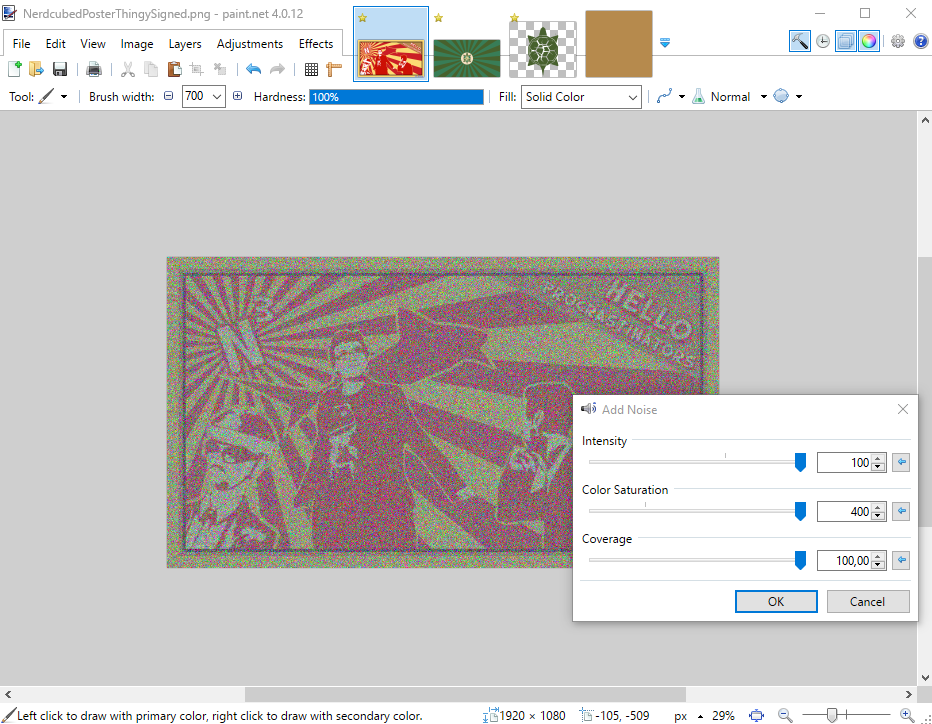Undo the last action with the blue arrow
932x724 pixels.
coord(254,69)
